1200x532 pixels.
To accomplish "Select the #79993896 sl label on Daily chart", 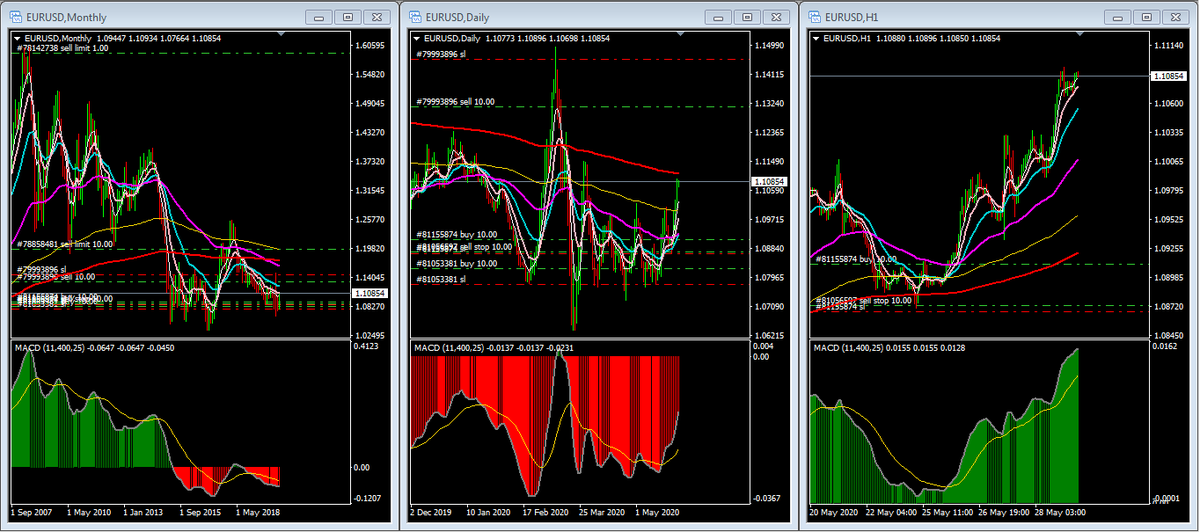I will [x=441, y=54].
